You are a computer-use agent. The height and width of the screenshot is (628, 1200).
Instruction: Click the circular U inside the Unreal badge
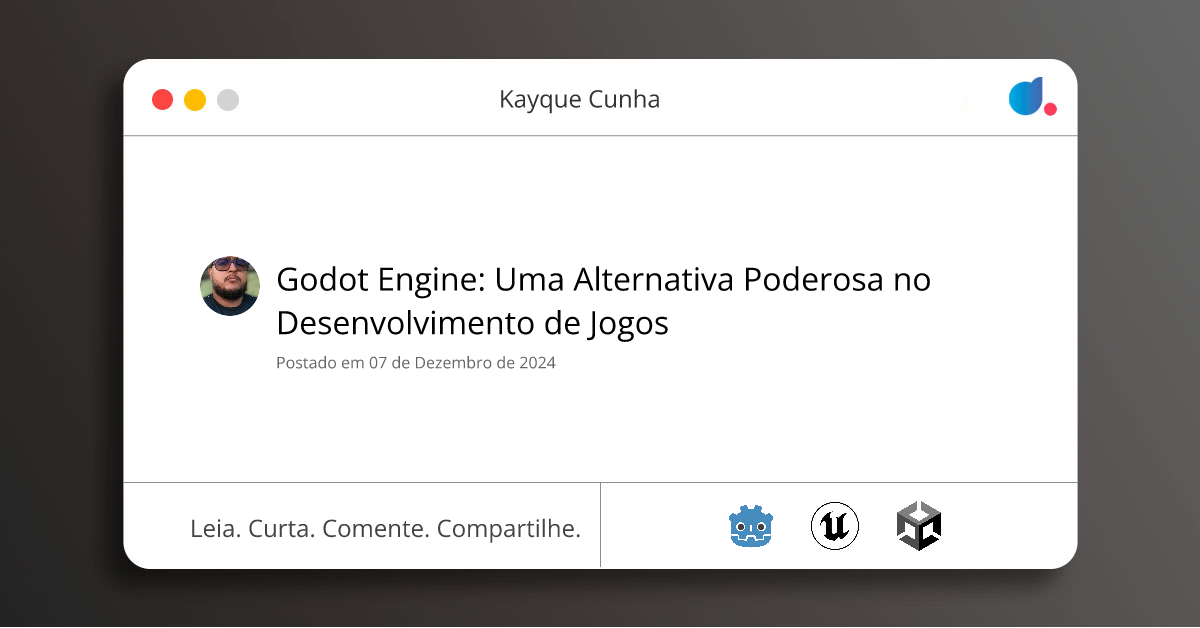pos(834,525)
